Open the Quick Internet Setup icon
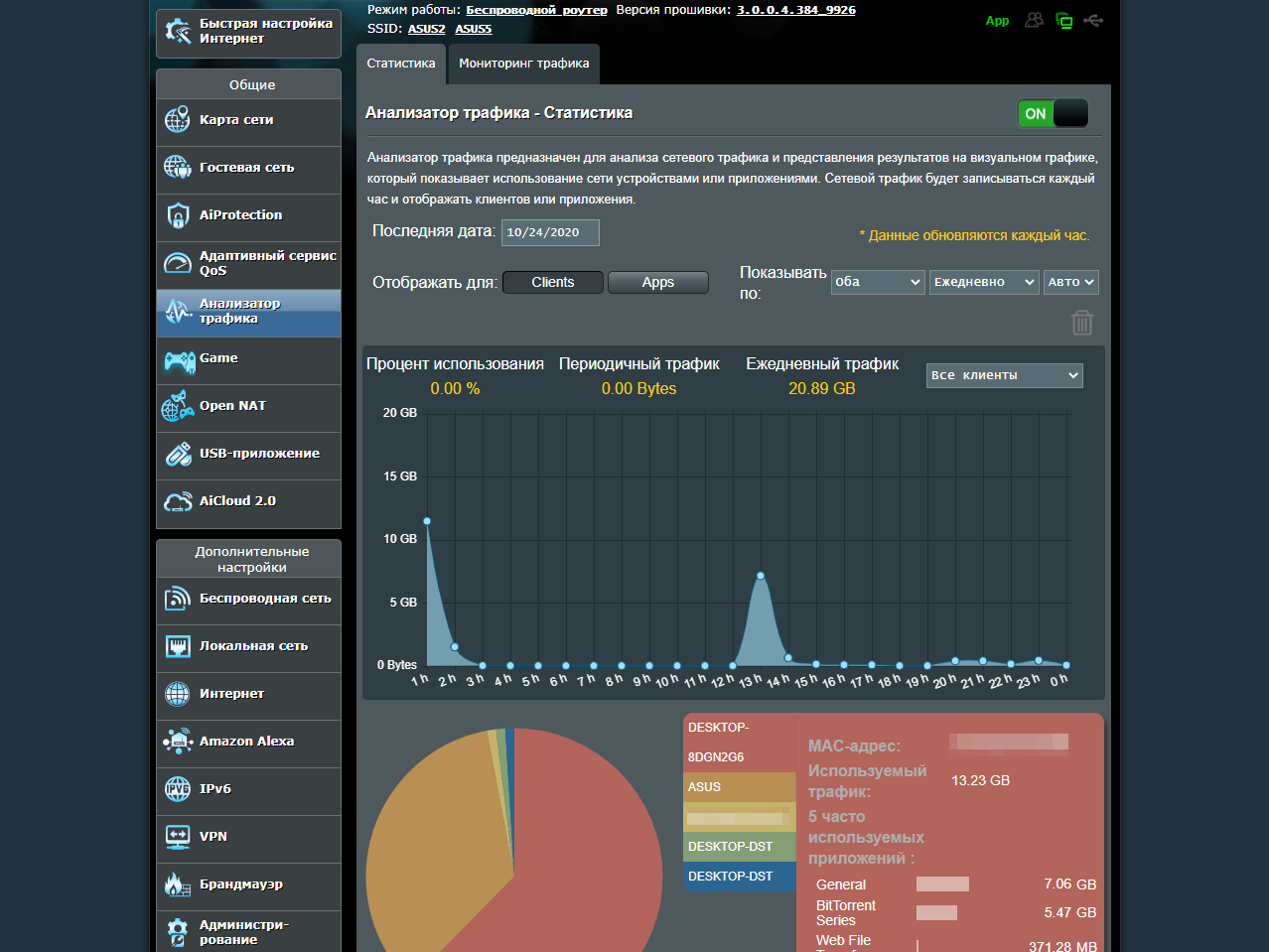The width and height of the screenshot is (1269, 952). pyautogui.click(x=179, y=31)
